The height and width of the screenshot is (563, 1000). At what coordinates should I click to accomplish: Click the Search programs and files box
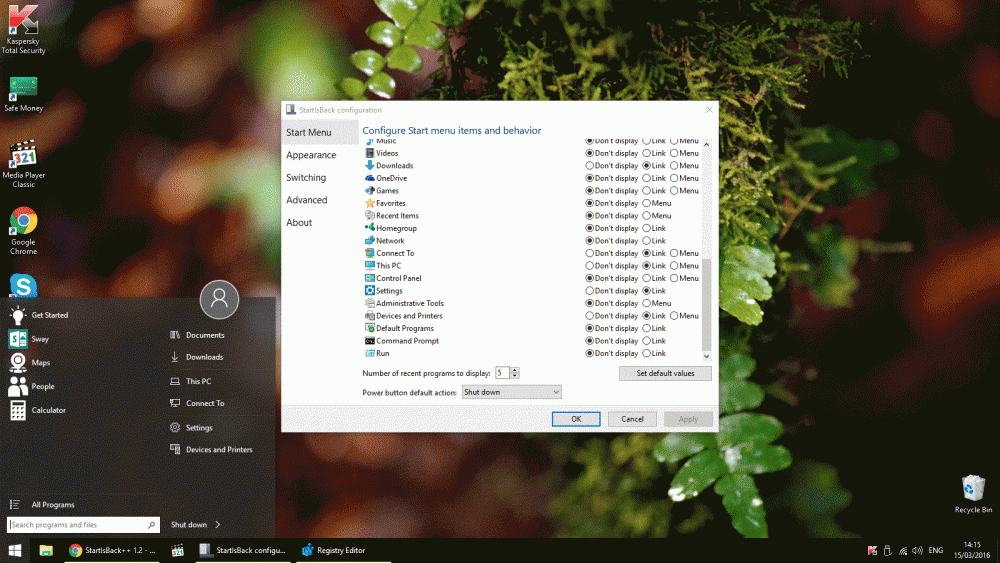pos(78,524)
